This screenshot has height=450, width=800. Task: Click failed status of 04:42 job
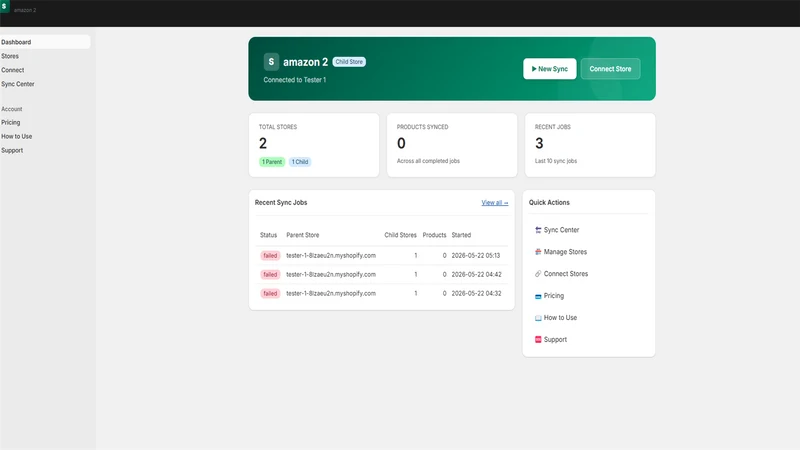click(x=270, y=274)
